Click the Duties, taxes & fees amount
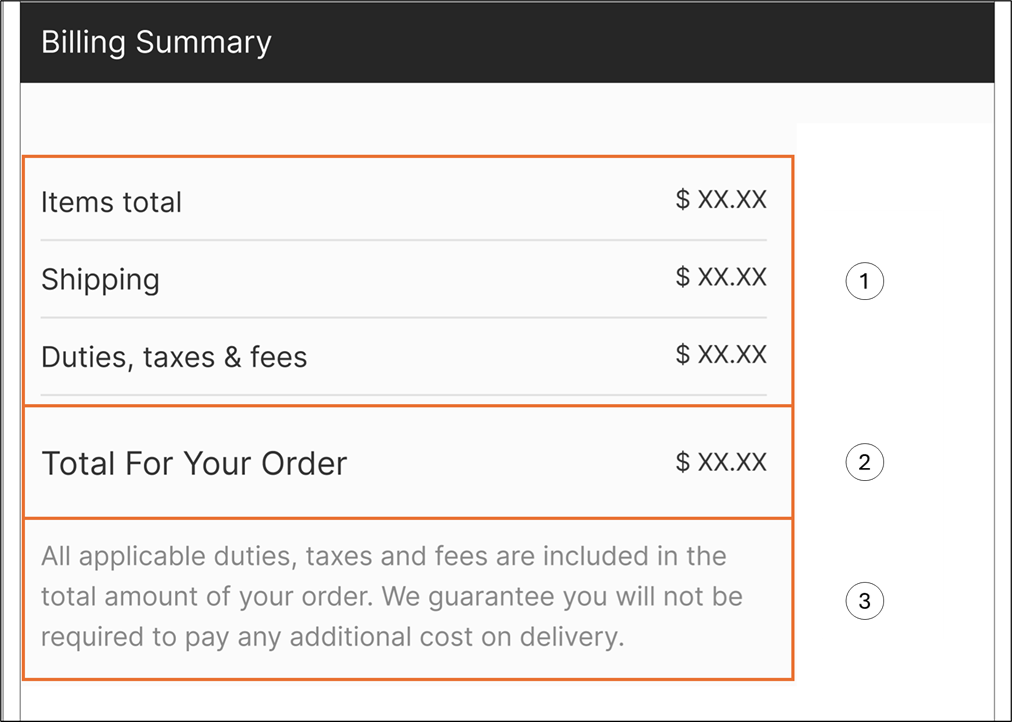This screenshot has width=1012, height=722. click(721, 354)
